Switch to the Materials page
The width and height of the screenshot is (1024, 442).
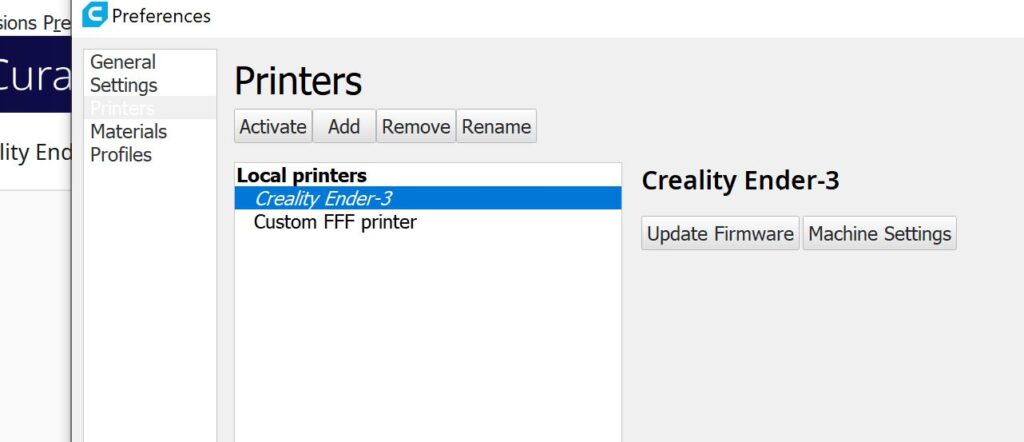coord(129,131)
